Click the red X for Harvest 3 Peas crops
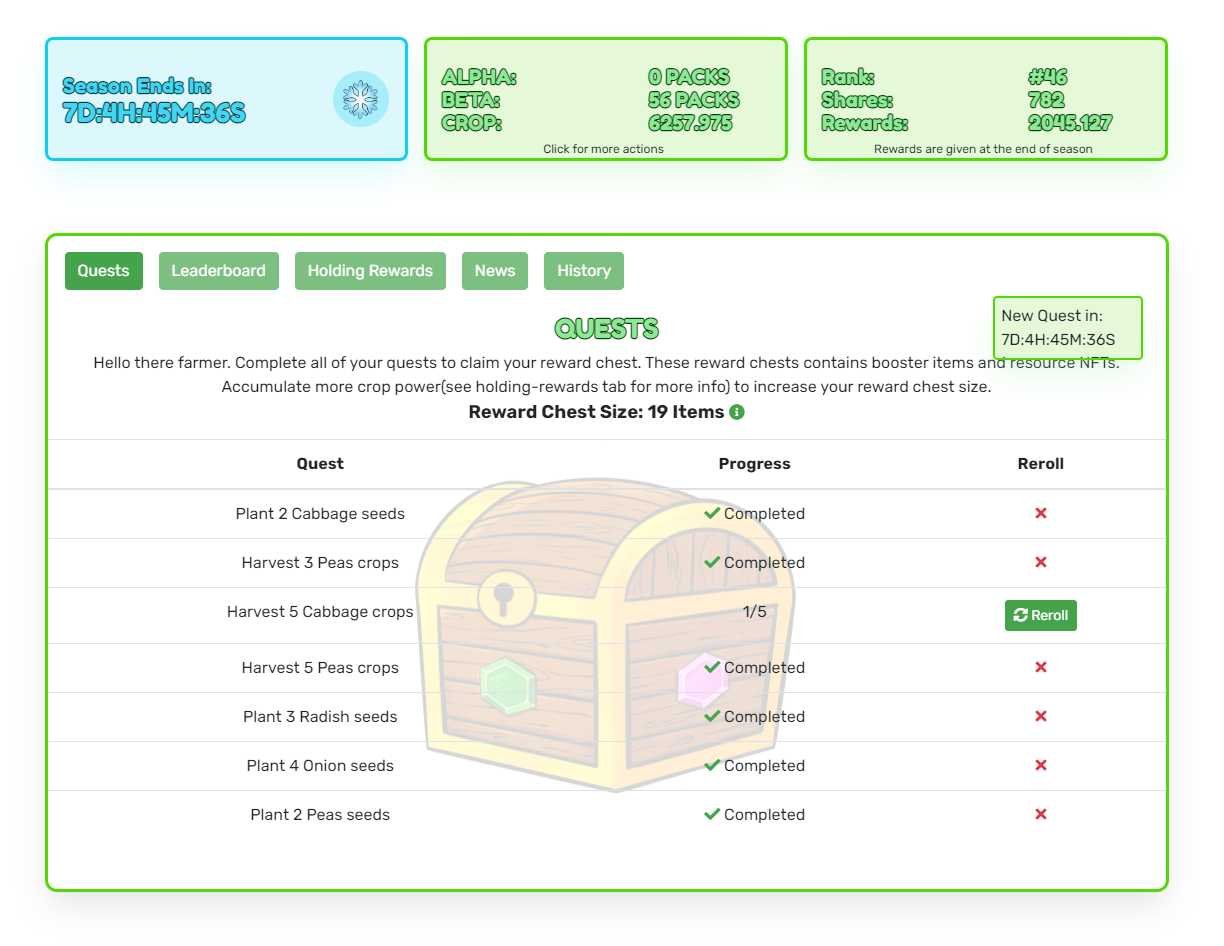Viewport: 1224px width, 946px height. (x=1041, y=562)
